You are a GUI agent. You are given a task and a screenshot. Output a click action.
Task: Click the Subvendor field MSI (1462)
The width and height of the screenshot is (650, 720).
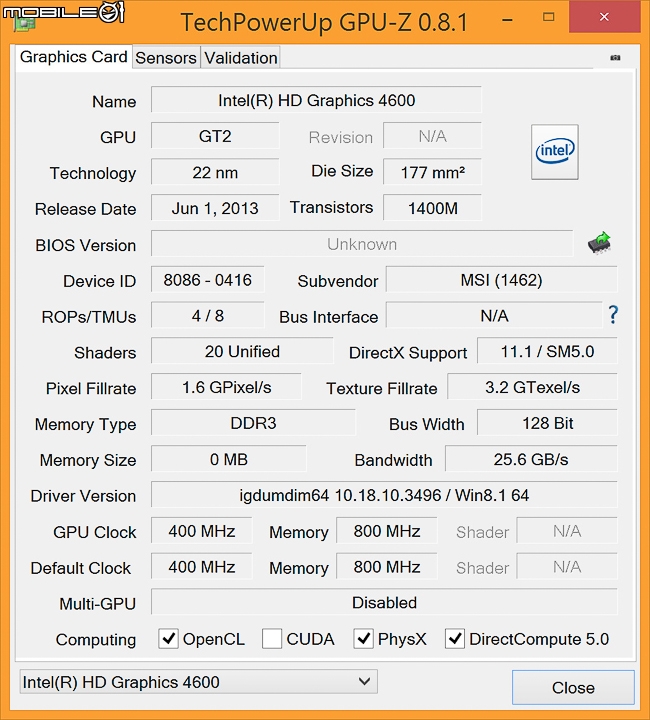tap(501, 280)
